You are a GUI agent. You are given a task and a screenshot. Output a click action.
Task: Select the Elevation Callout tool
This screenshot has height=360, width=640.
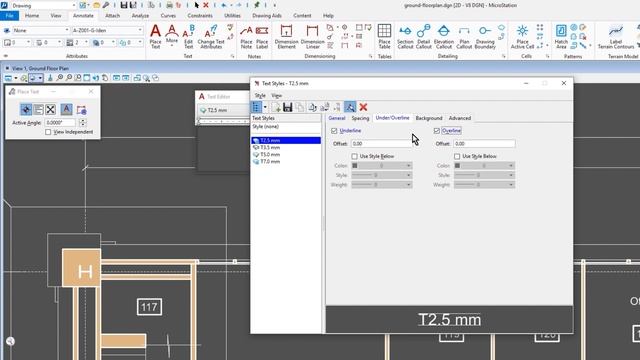444,37
